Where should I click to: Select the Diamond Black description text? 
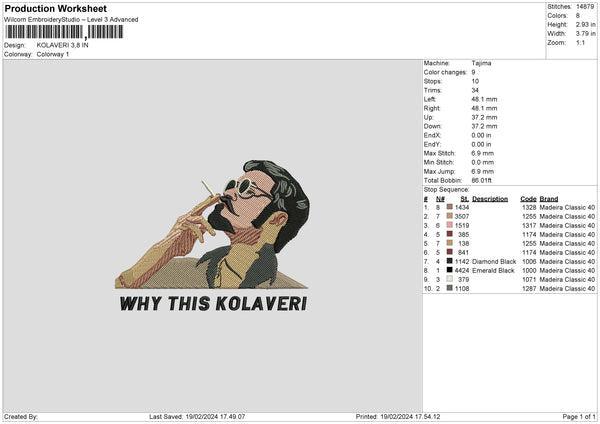click(x=494, y=261)
